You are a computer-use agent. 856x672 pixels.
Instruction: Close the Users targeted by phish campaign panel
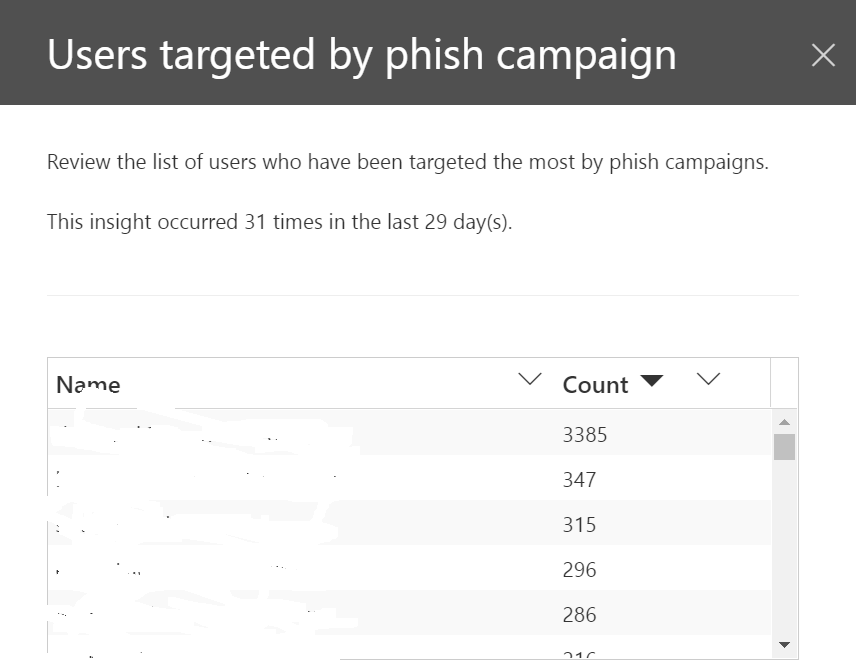[x=823, y=55]
